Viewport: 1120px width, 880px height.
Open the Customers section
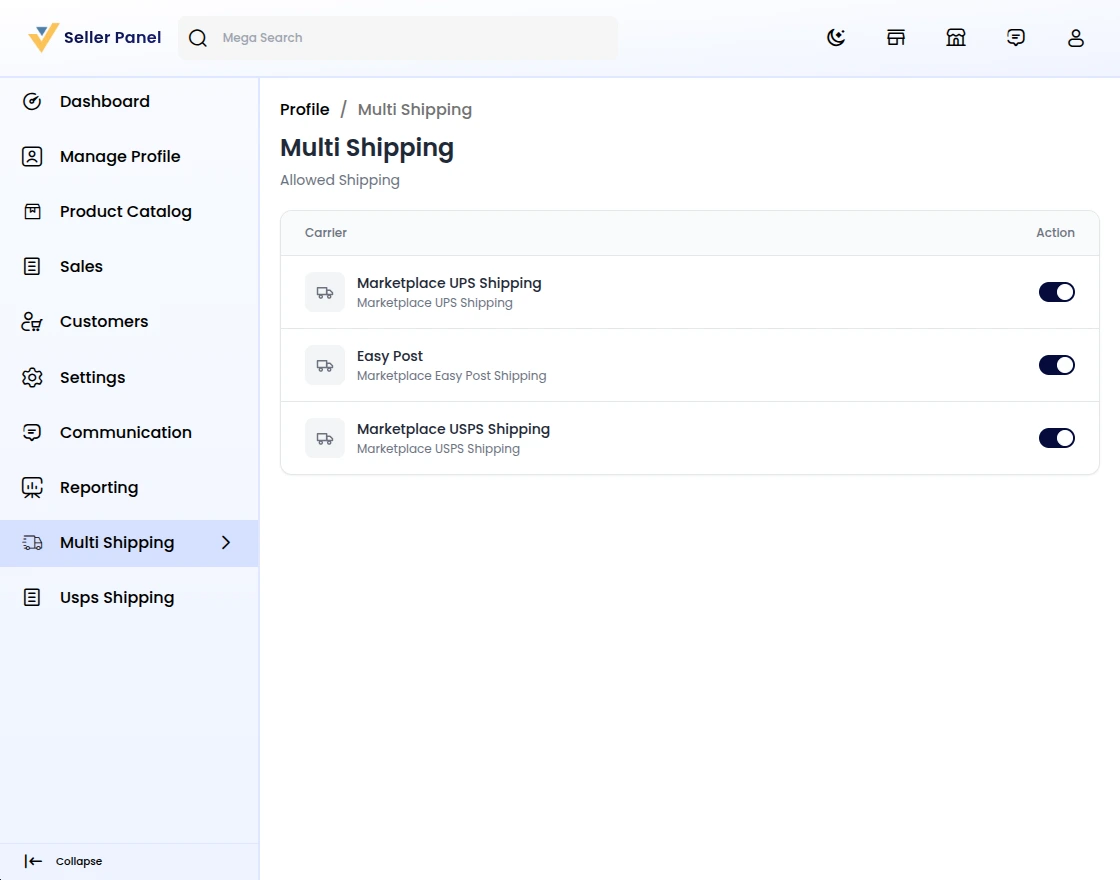104,321
